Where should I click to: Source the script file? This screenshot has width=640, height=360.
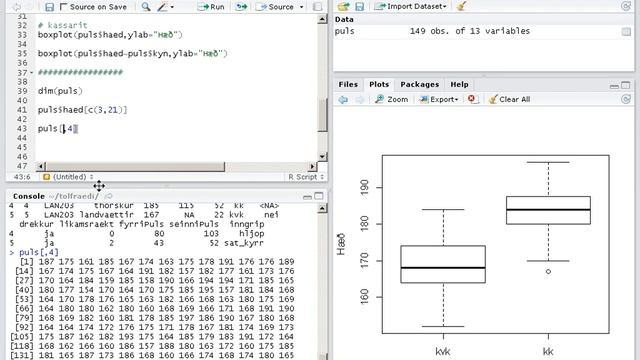275,7
